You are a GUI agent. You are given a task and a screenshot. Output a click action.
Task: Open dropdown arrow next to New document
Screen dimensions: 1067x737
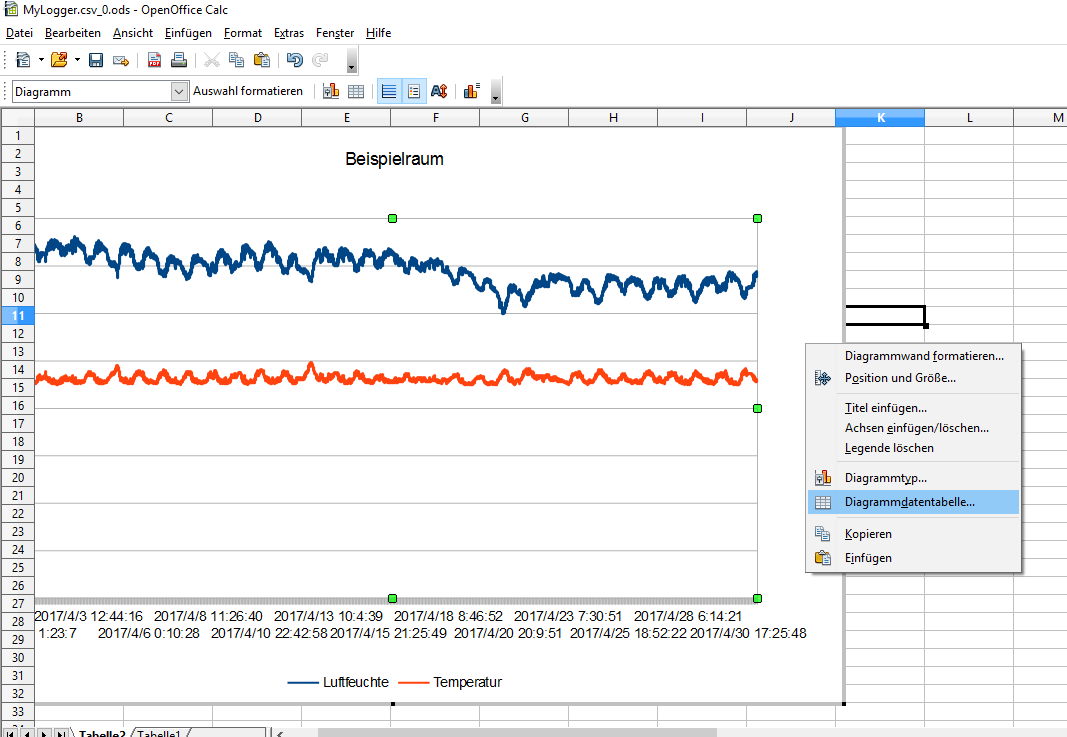41,60
